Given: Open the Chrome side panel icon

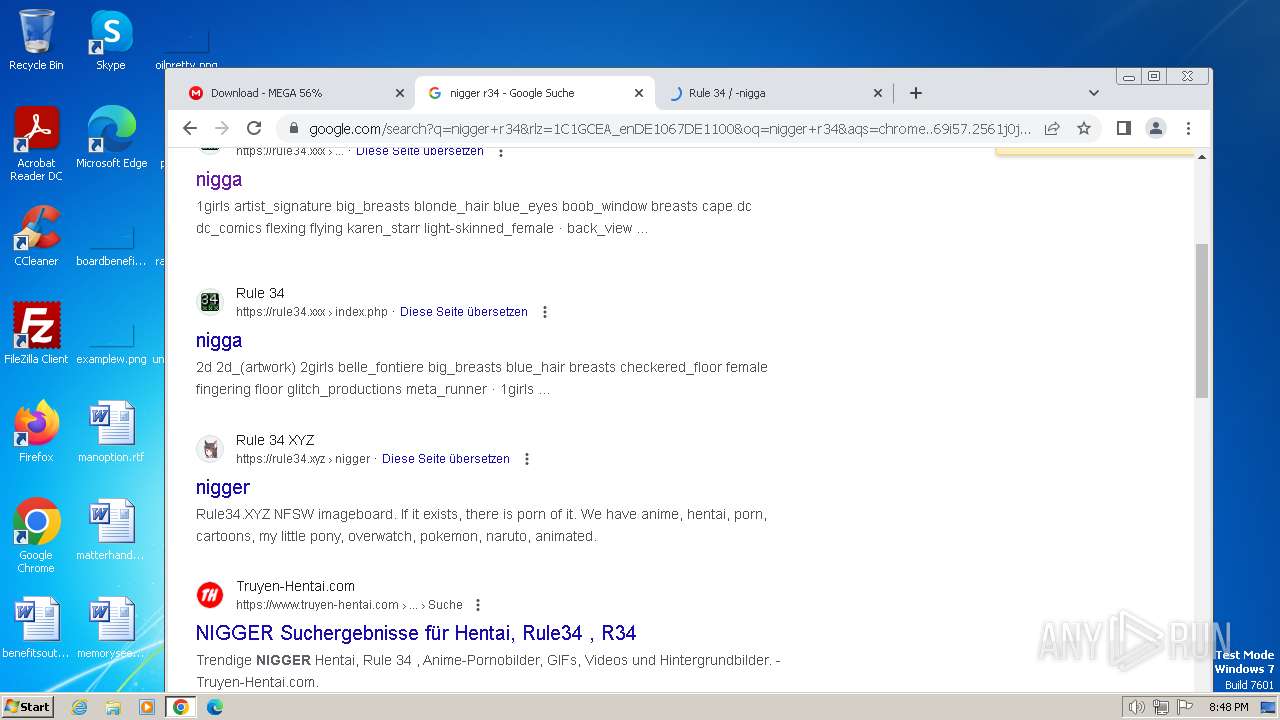Looking at the screenshot, I should point(1124,128).
